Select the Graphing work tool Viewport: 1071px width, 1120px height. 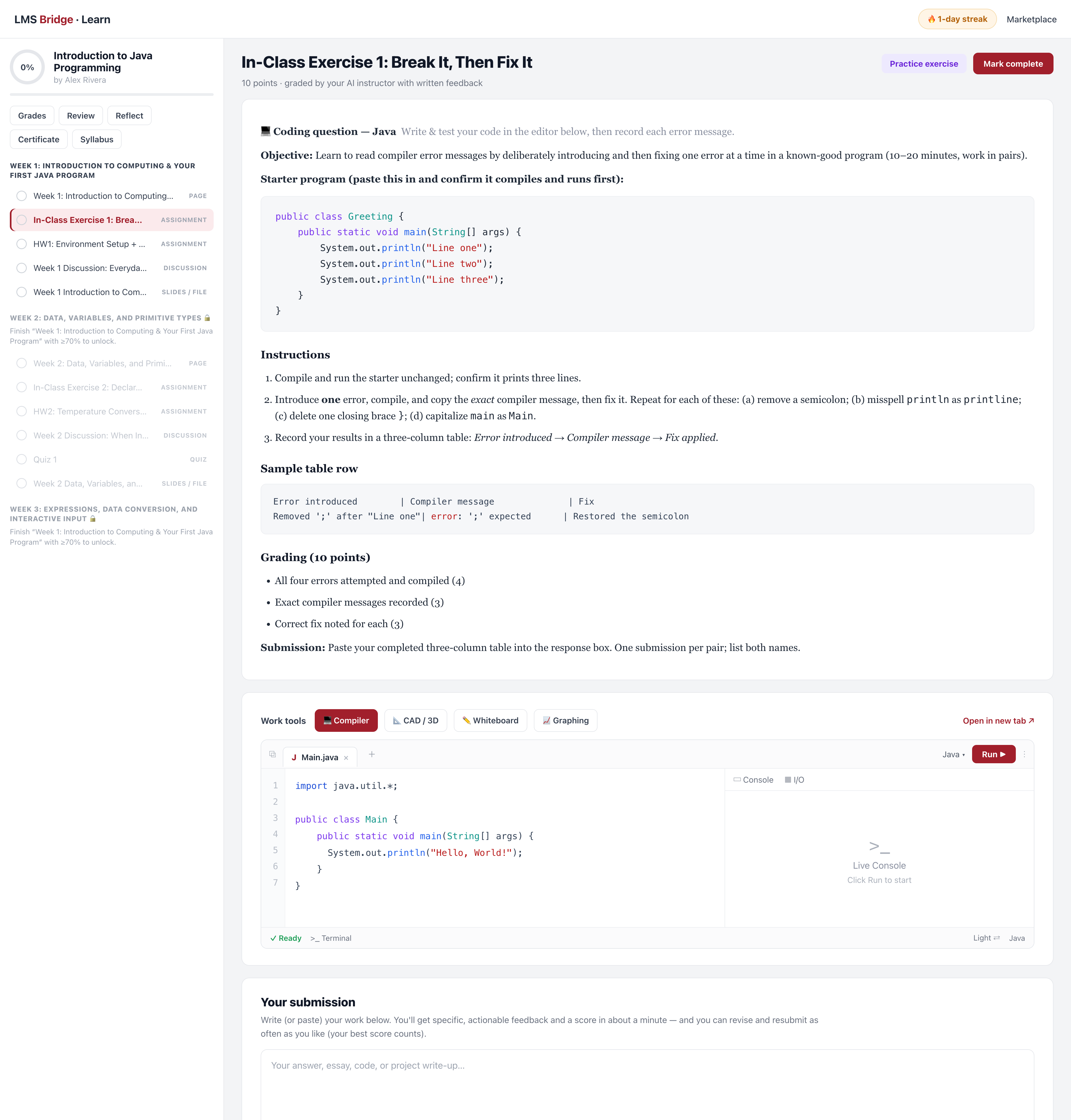[565, 720]
